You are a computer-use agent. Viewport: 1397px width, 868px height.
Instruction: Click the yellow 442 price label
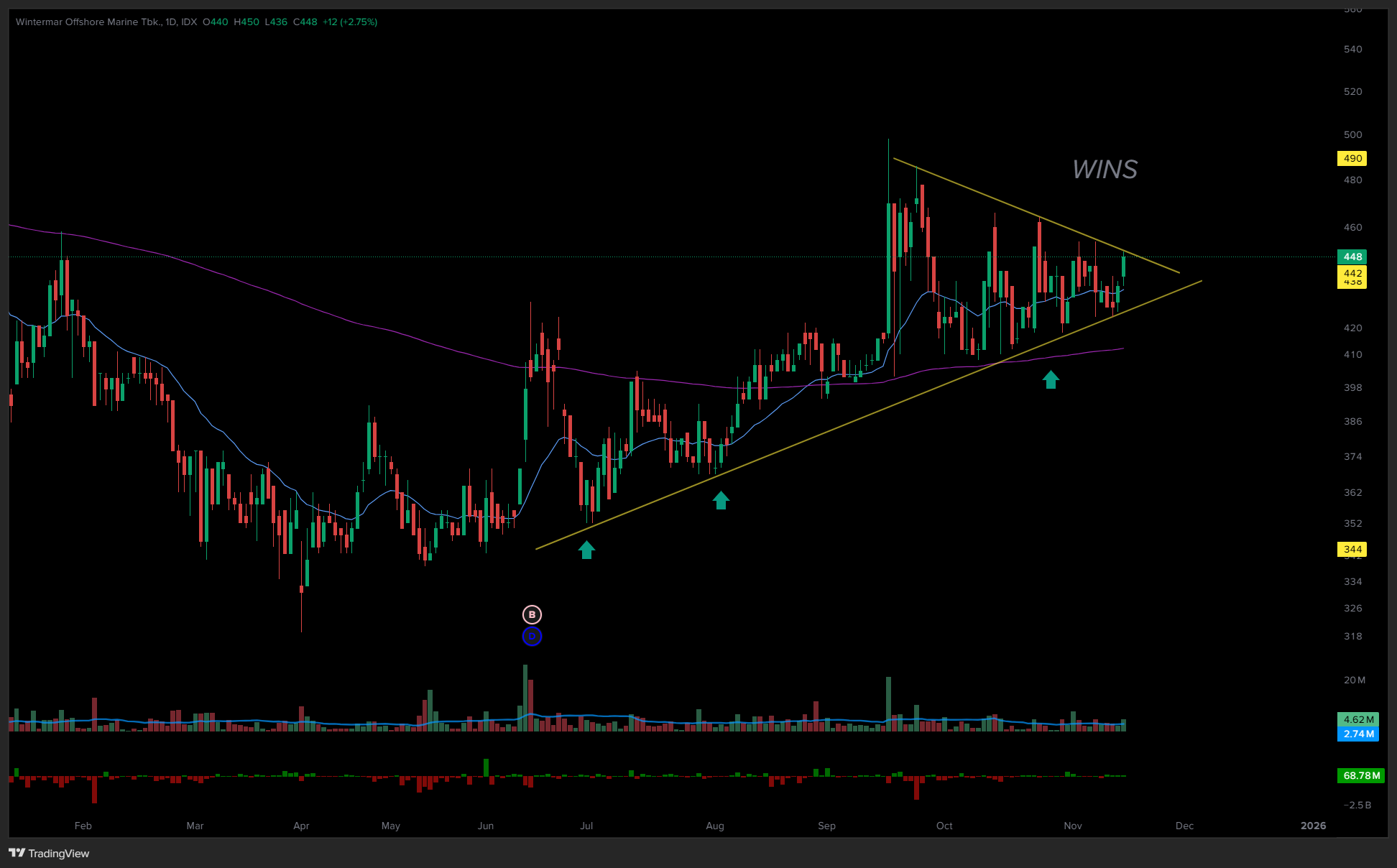1352,273
